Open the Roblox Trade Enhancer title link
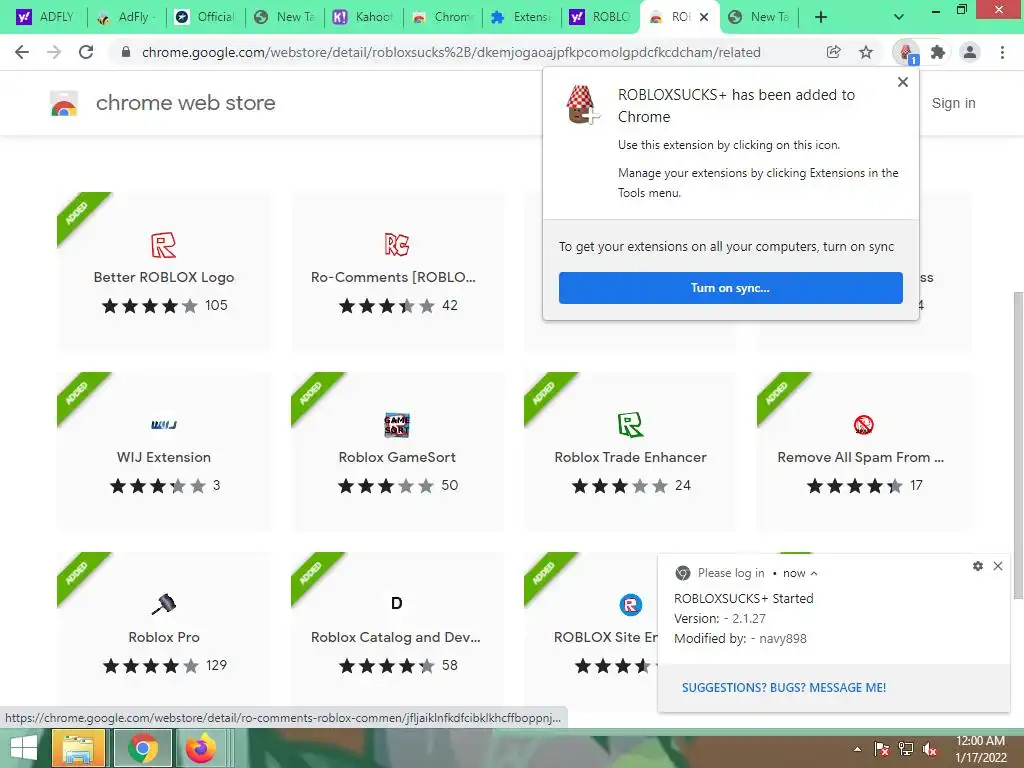The image size is (1024, 768). pos(630,457)
